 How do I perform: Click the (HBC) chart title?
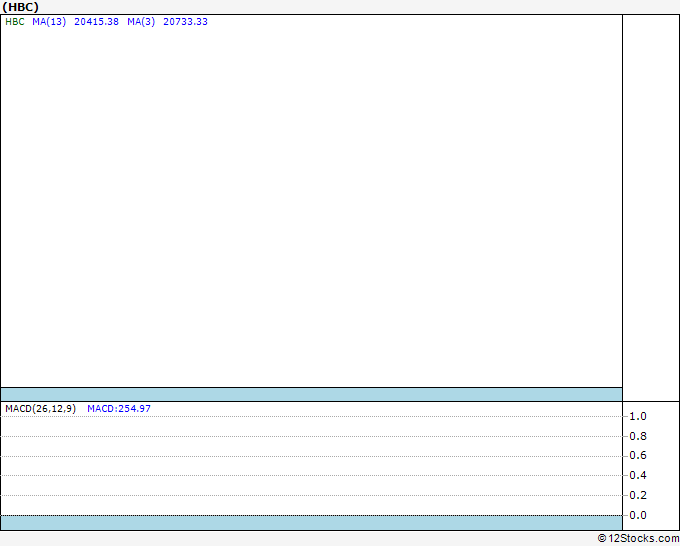[20, 7]
